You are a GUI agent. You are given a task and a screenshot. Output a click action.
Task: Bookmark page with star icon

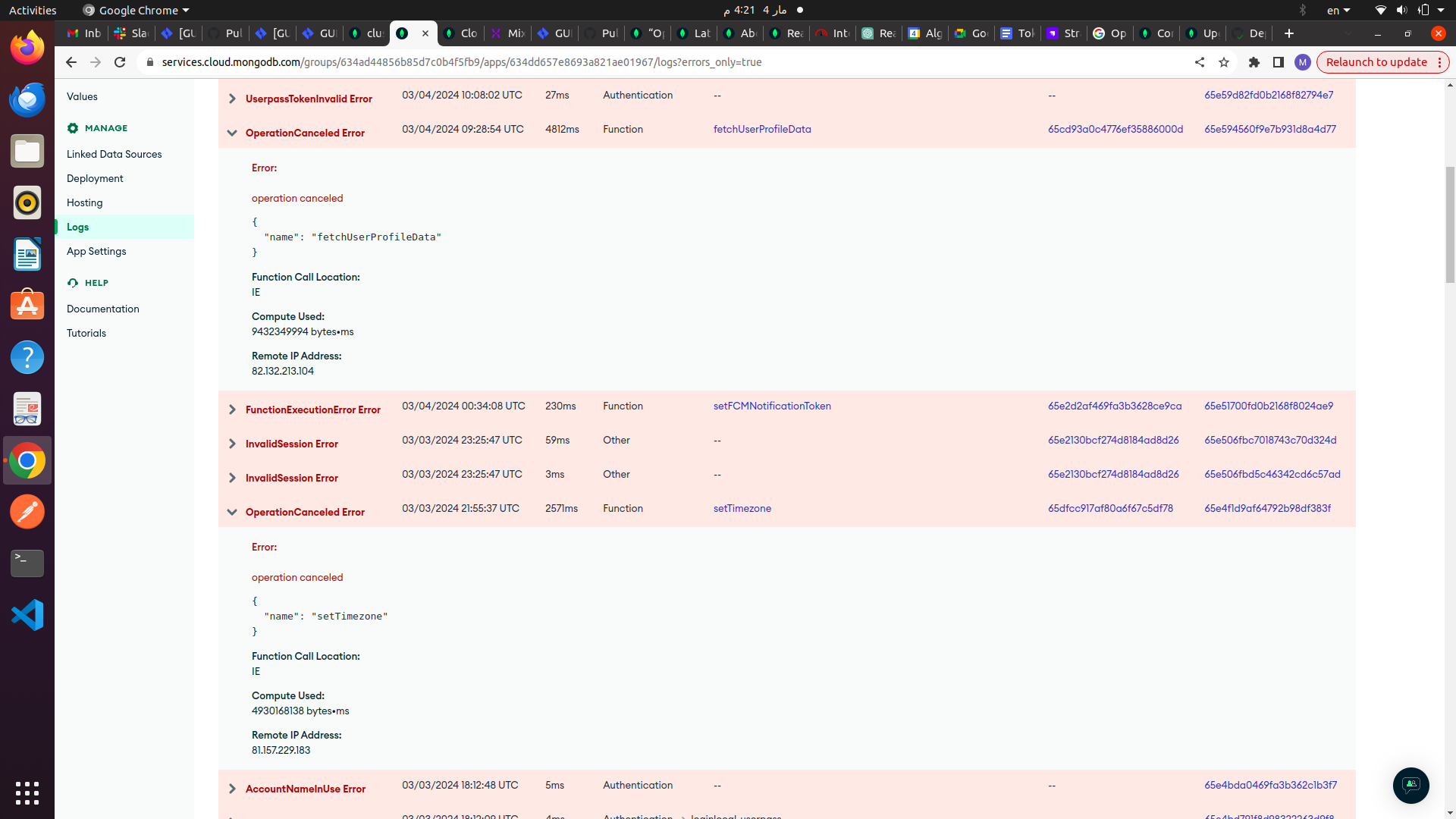[x=1224, y=62]
